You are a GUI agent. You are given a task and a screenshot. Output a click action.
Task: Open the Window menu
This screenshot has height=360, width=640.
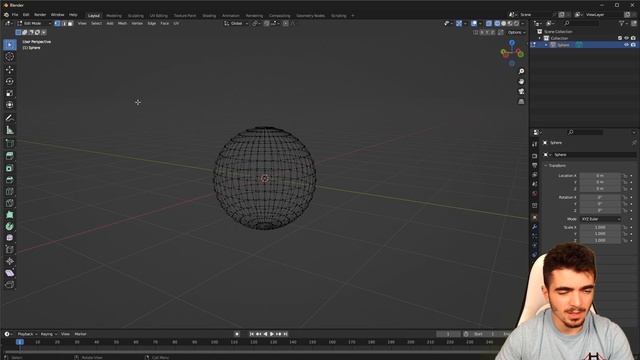[x=58, y=15]
